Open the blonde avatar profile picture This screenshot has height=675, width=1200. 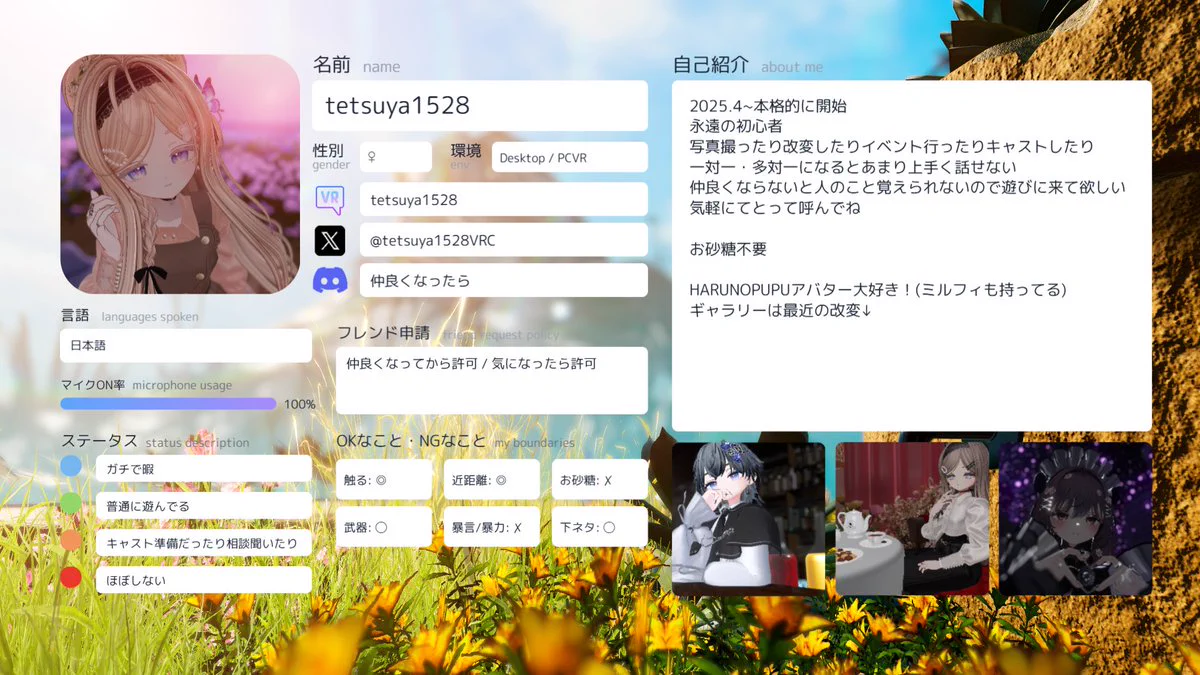click(x=180, y=174)
